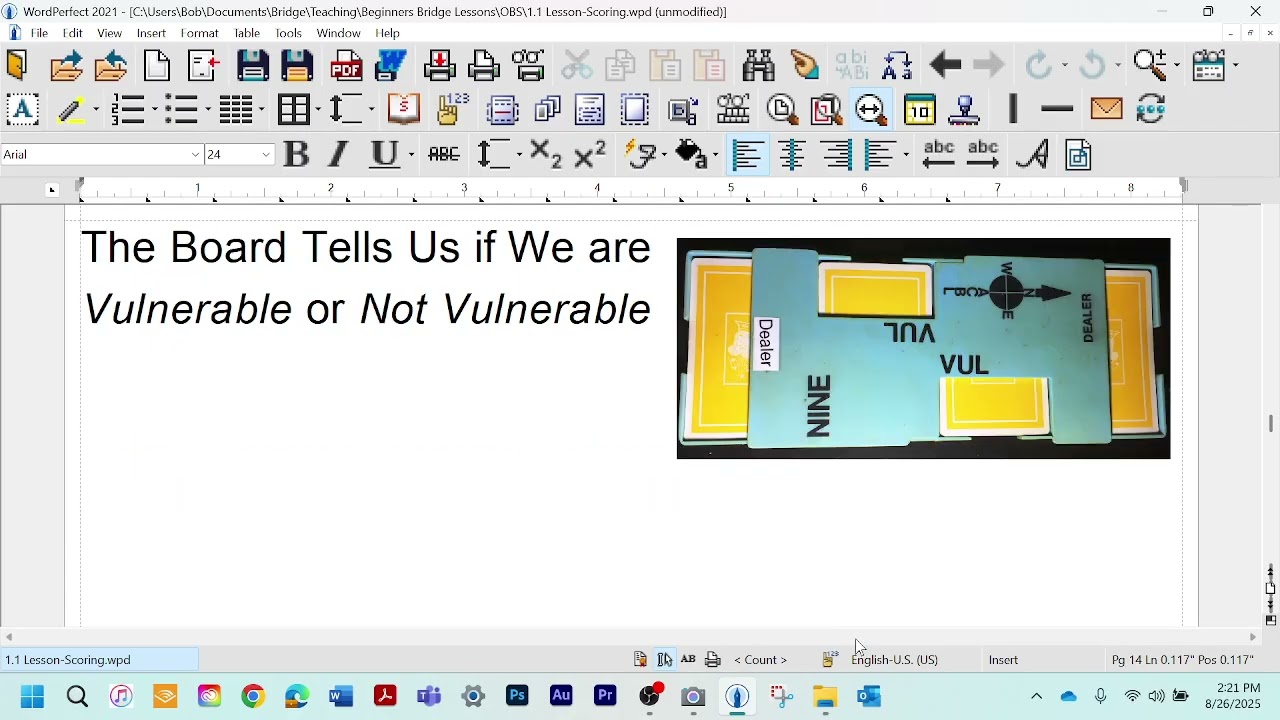The image size is (1280, 720).
Task: Click the numbered-hand icon in status bar
Action: [829, 660]
